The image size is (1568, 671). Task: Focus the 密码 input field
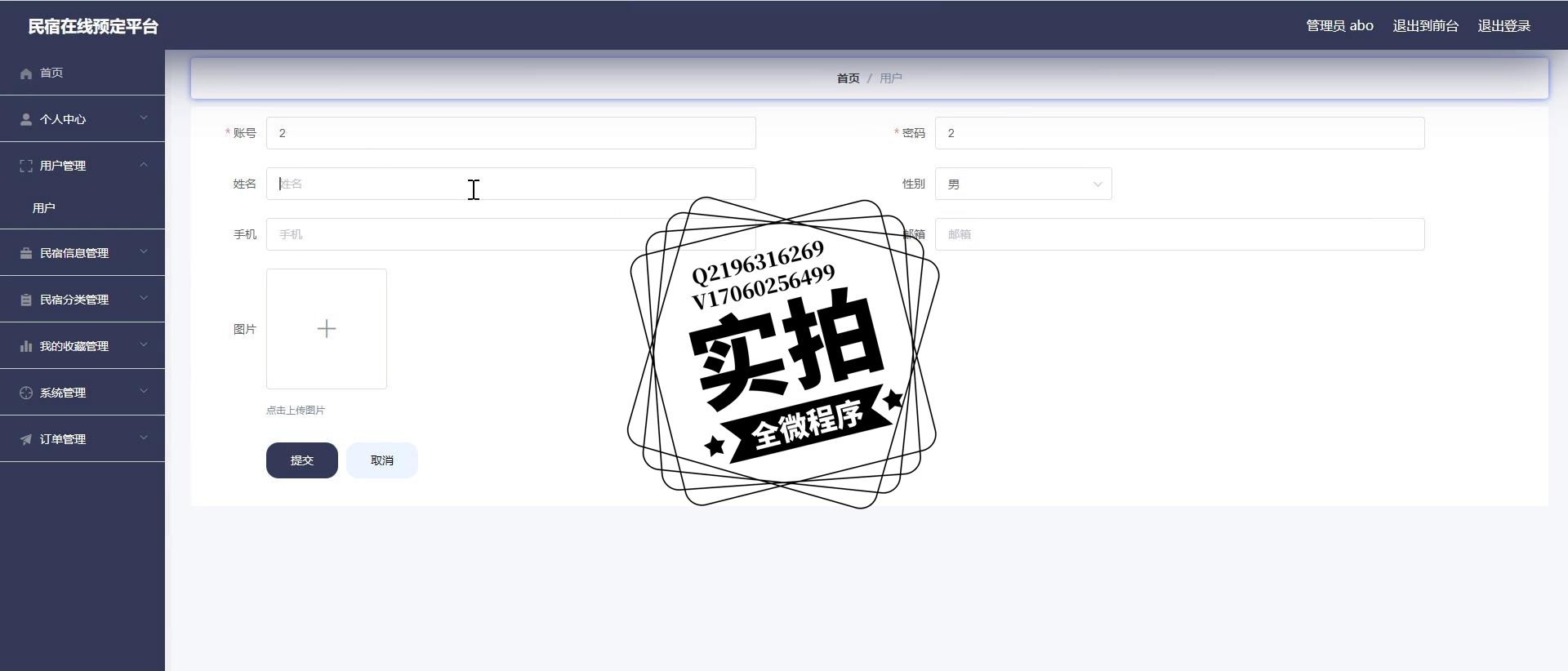tap(1180, 133)
